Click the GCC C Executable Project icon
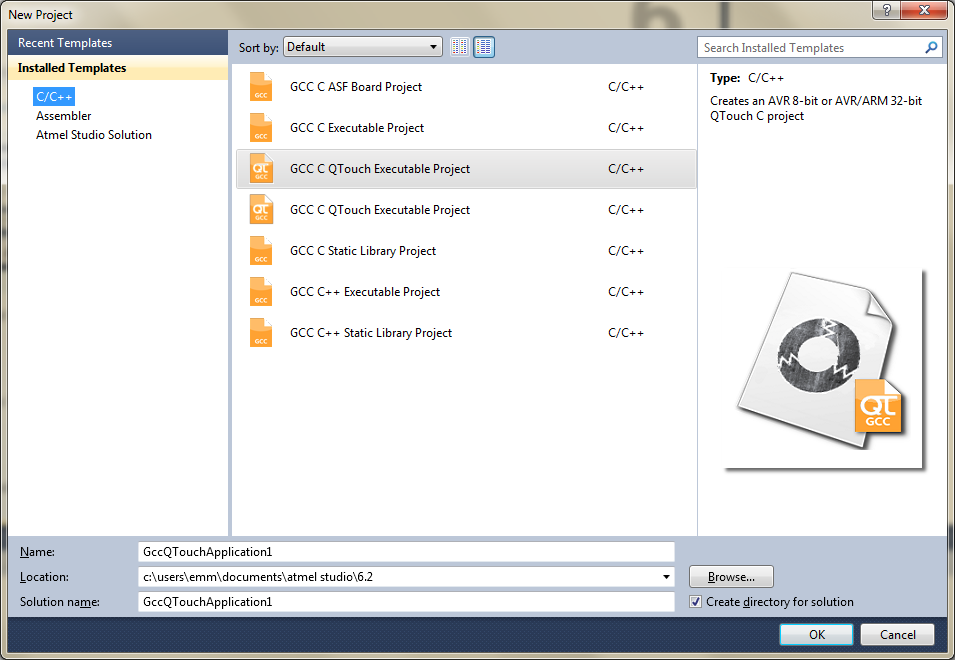Image resolution: width=956 pixels, height=660 pixels. (261, 127)
